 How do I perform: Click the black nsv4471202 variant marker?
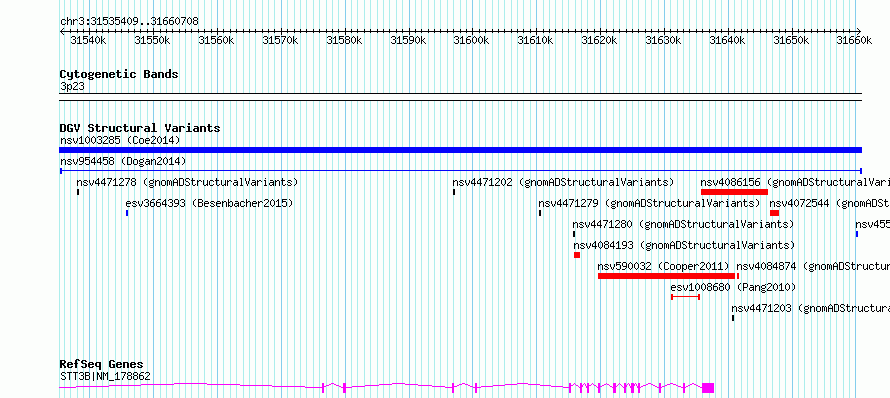454,192
